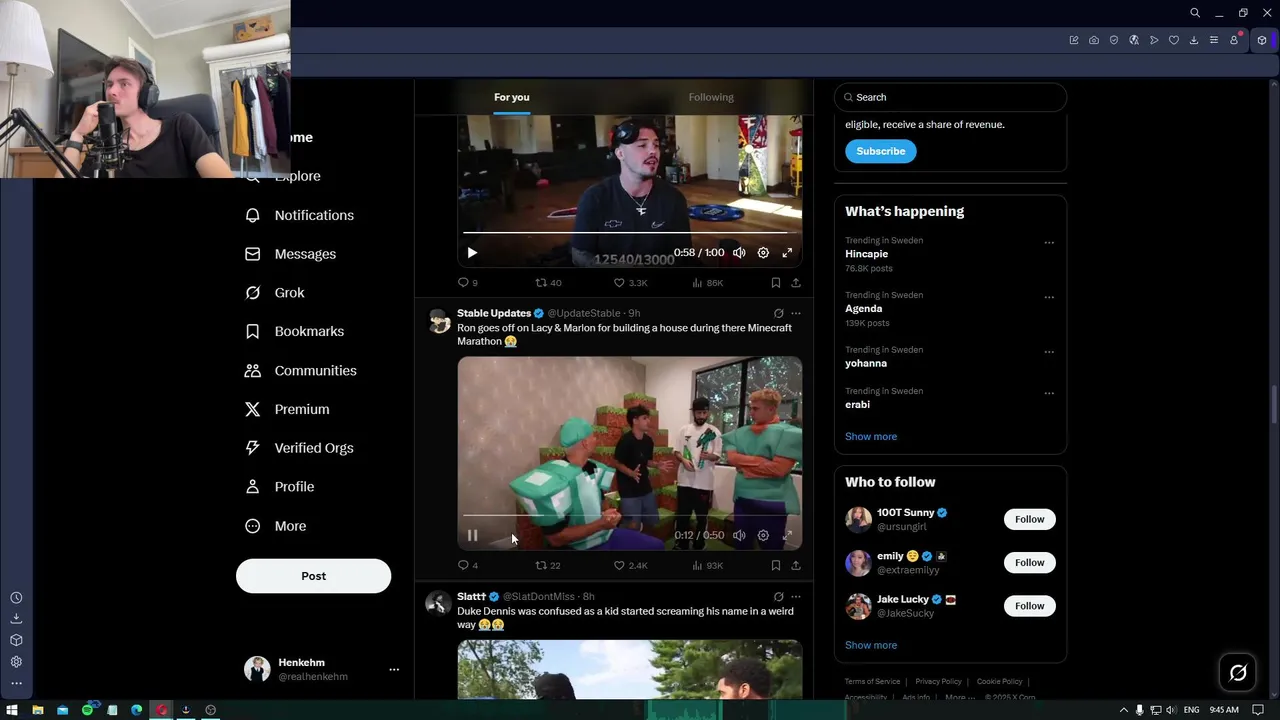Image resolution: width=1280 pixels, height=720 pixels.
Task: Open the More sidebar menu
Action: click(276, 526)
